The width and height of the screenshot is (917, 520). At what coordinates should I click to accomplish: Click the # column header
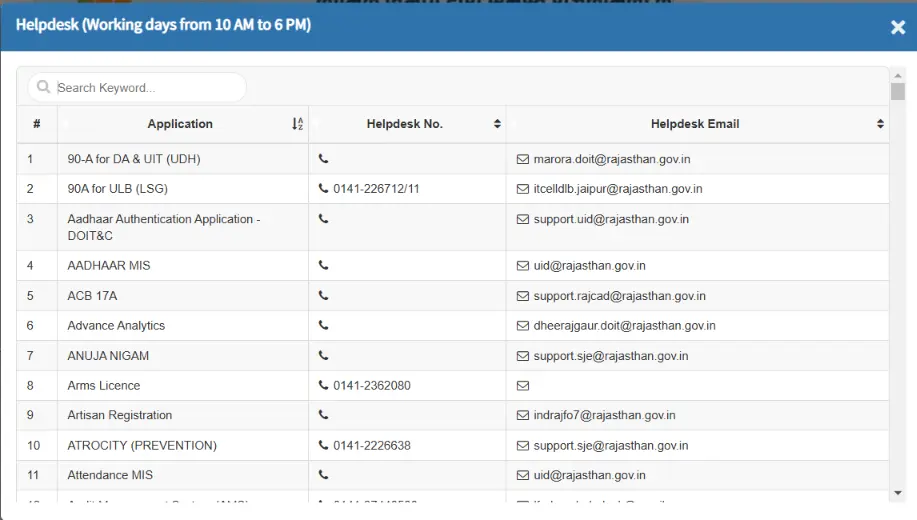coord(37,124)
